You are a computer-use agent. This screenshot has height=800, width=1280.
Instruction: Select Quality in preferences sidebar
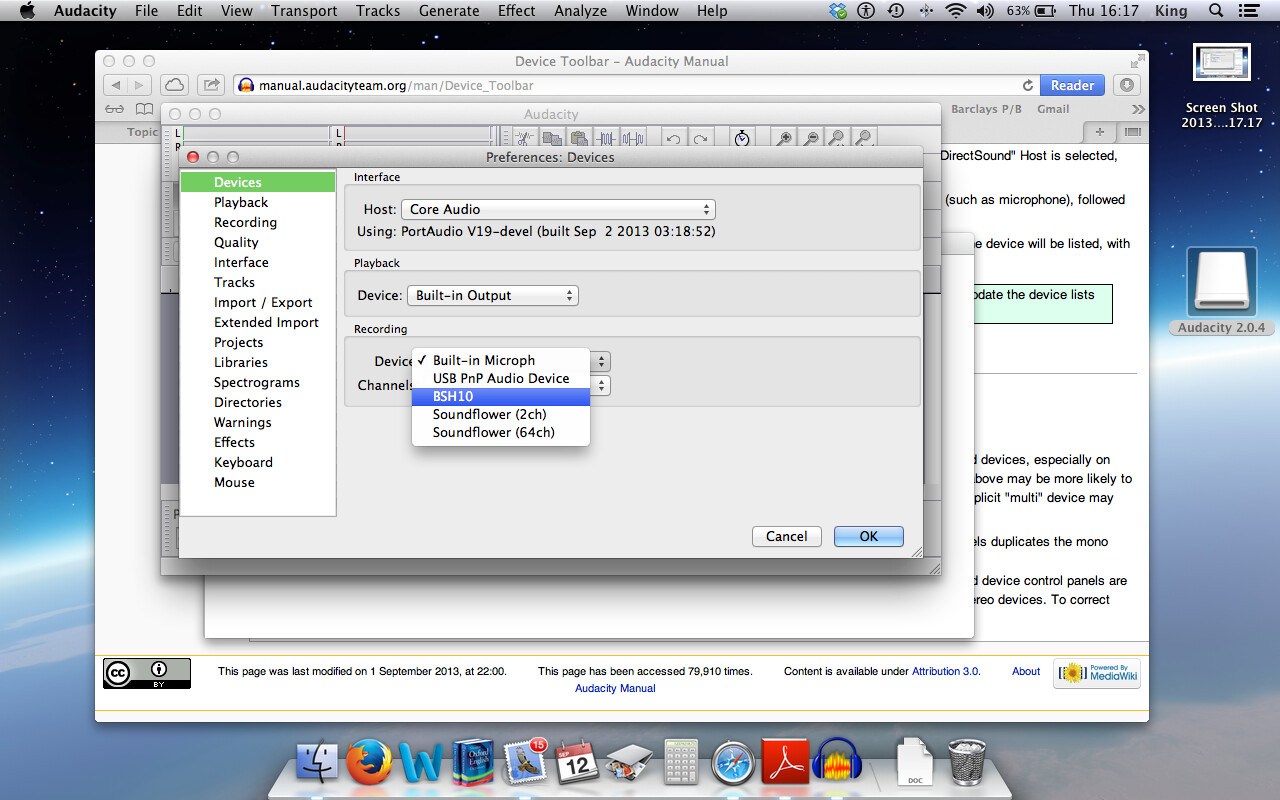coord(258,242)
